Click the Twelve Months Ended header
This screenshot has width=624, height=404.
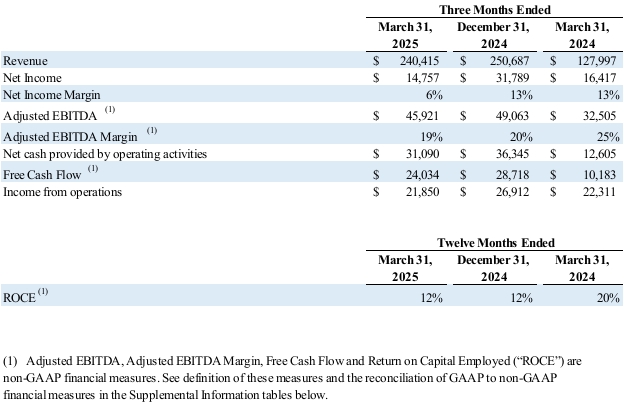click(x=496, y=243)
